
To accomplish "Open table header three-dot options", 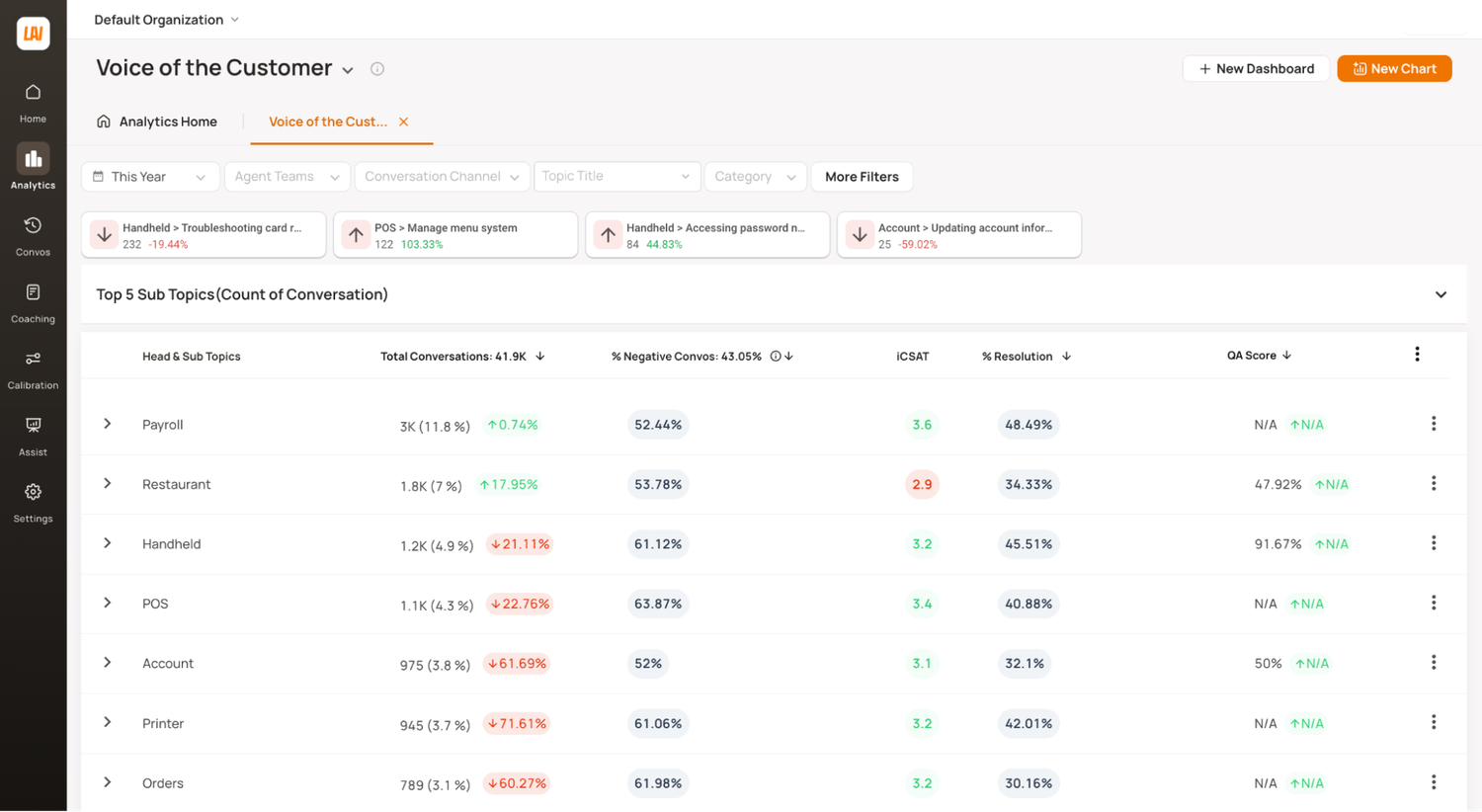I will tap(1417, 355).
